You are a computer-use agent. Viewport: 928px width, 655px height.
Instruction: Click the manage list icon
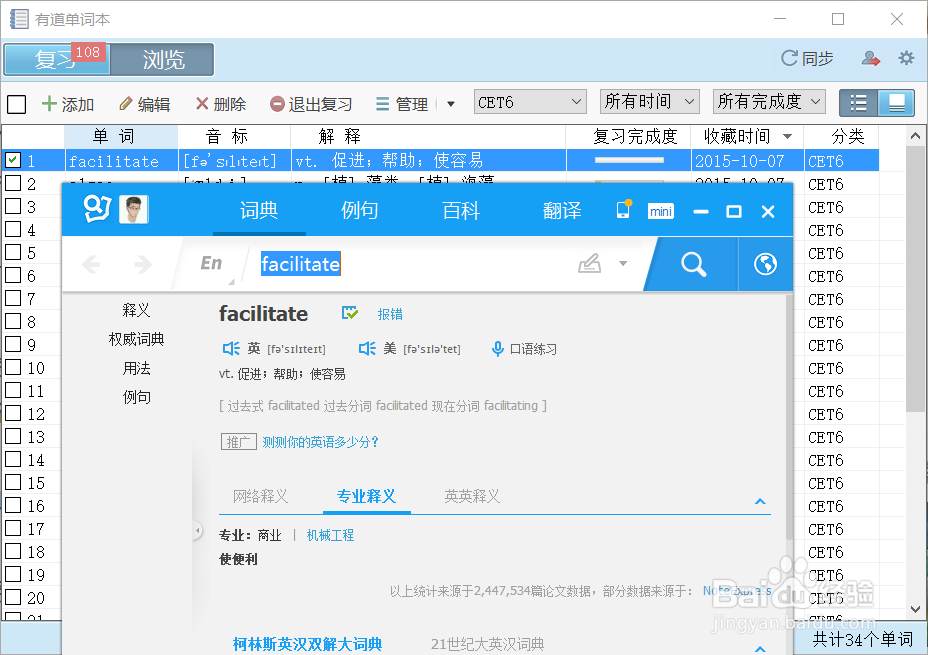(x=383, y=104)
